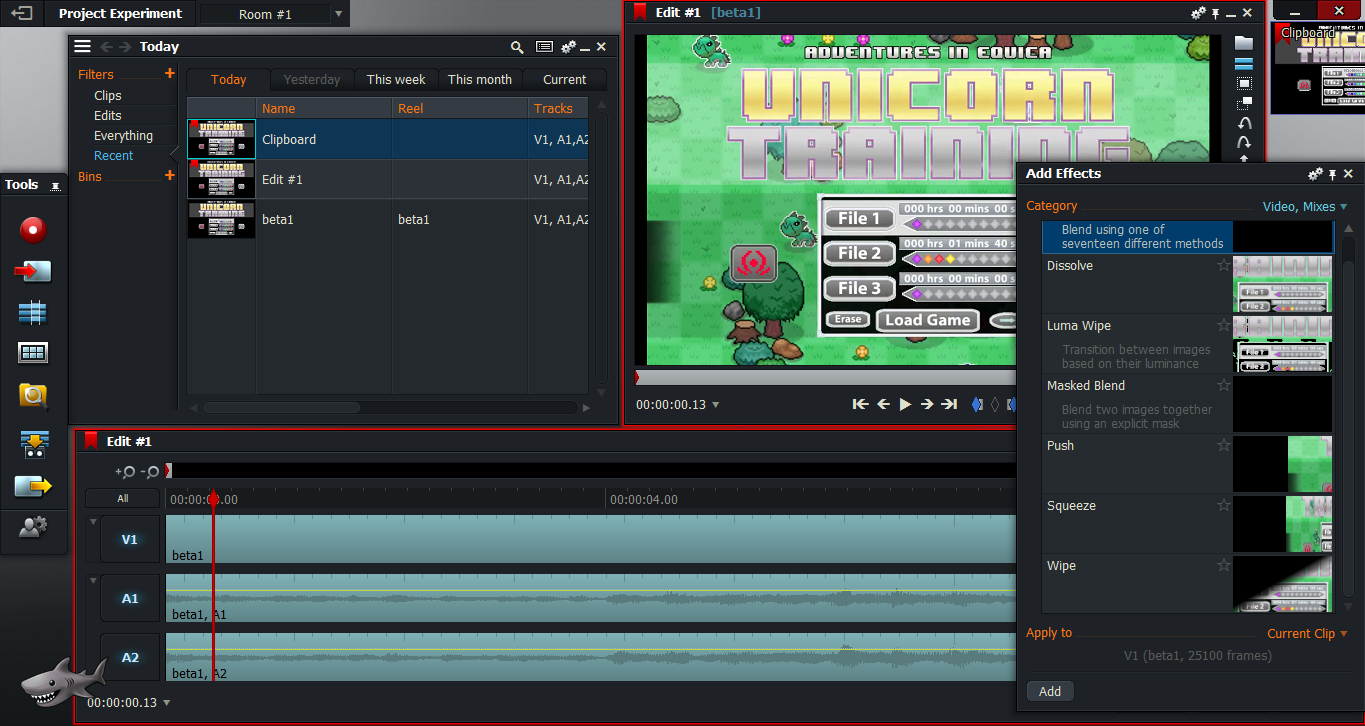Go back in the bin browser
1365x726 pixels.
point(106,47)
